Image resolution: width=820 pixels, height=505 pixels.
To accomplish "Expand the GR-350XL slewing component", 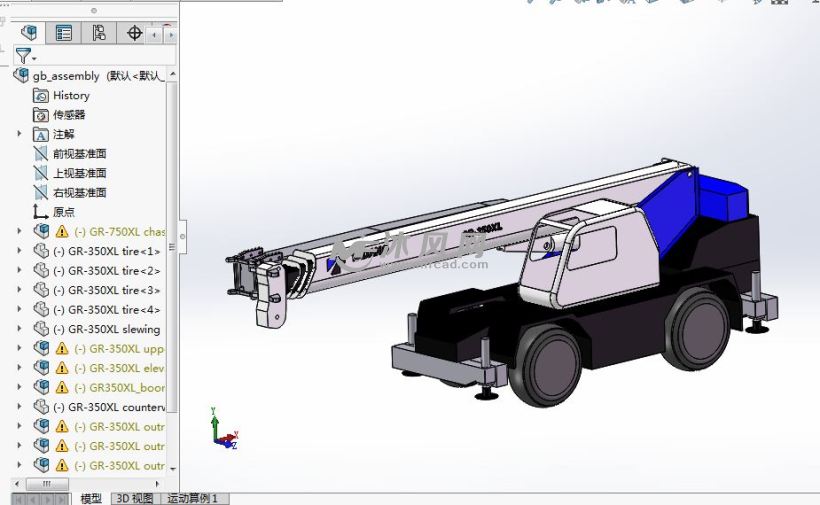I will point(19,329).
